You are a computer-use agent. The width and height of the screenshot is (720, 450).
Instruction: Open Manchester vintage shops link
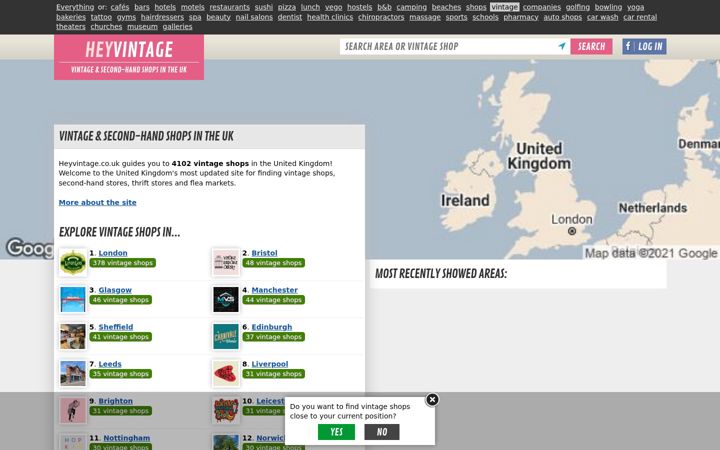click(x=275, y=290)
